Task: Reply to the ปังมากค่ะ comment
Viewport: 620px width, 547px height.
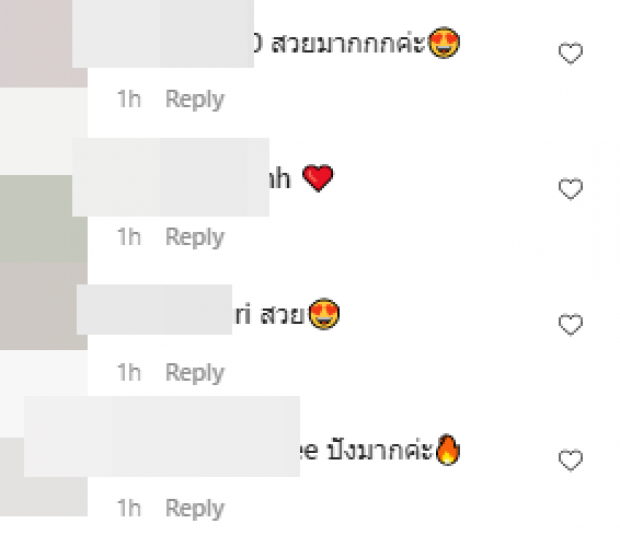Action: pos(195,509)
